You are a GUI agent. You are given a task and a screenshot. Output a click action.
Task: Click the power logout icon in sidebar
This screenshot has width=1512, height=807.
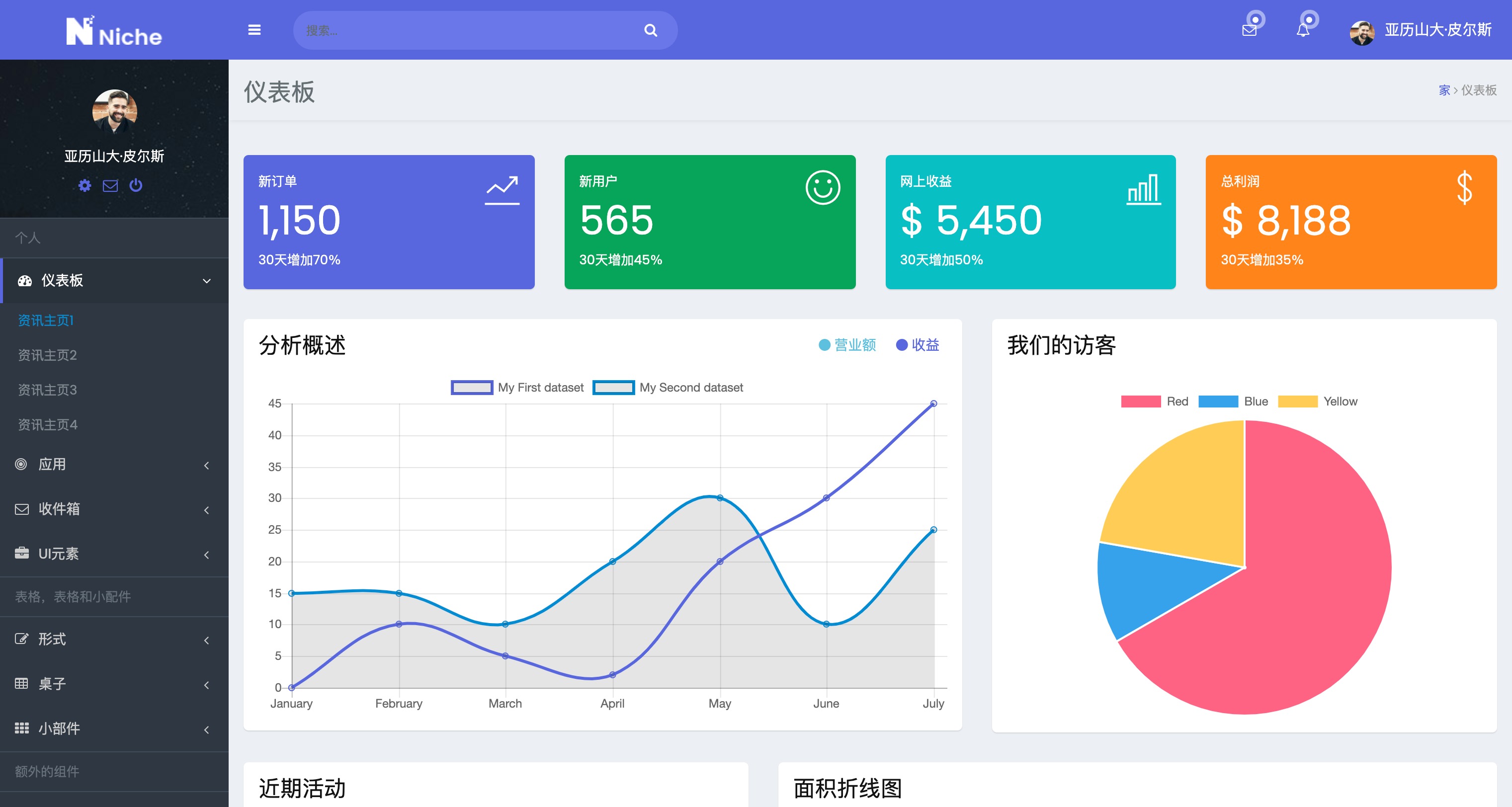[x=136, y=185]
